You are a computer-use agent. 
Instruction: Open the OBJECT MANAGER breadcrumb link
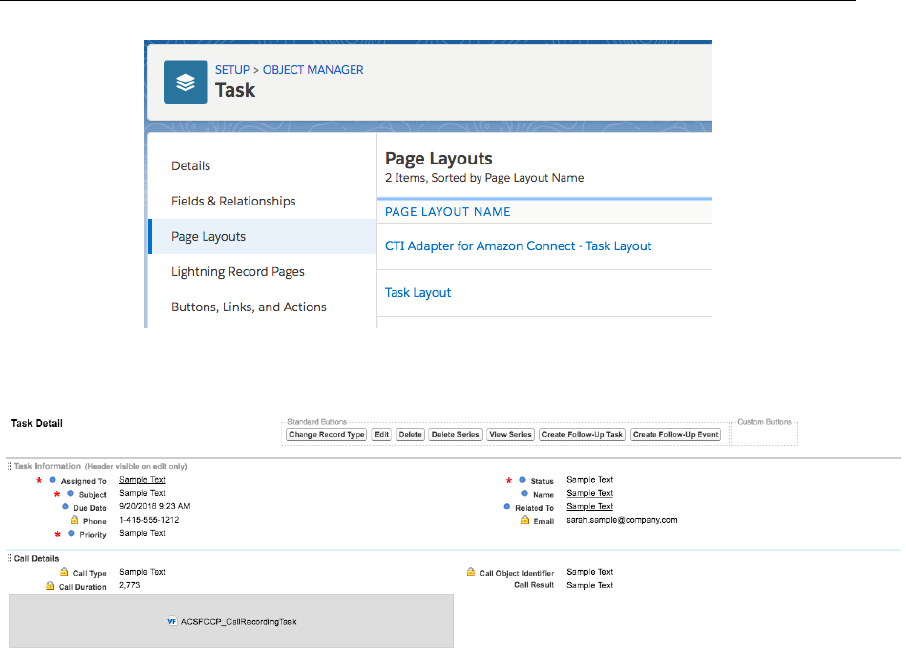click(x=313, y=70)
